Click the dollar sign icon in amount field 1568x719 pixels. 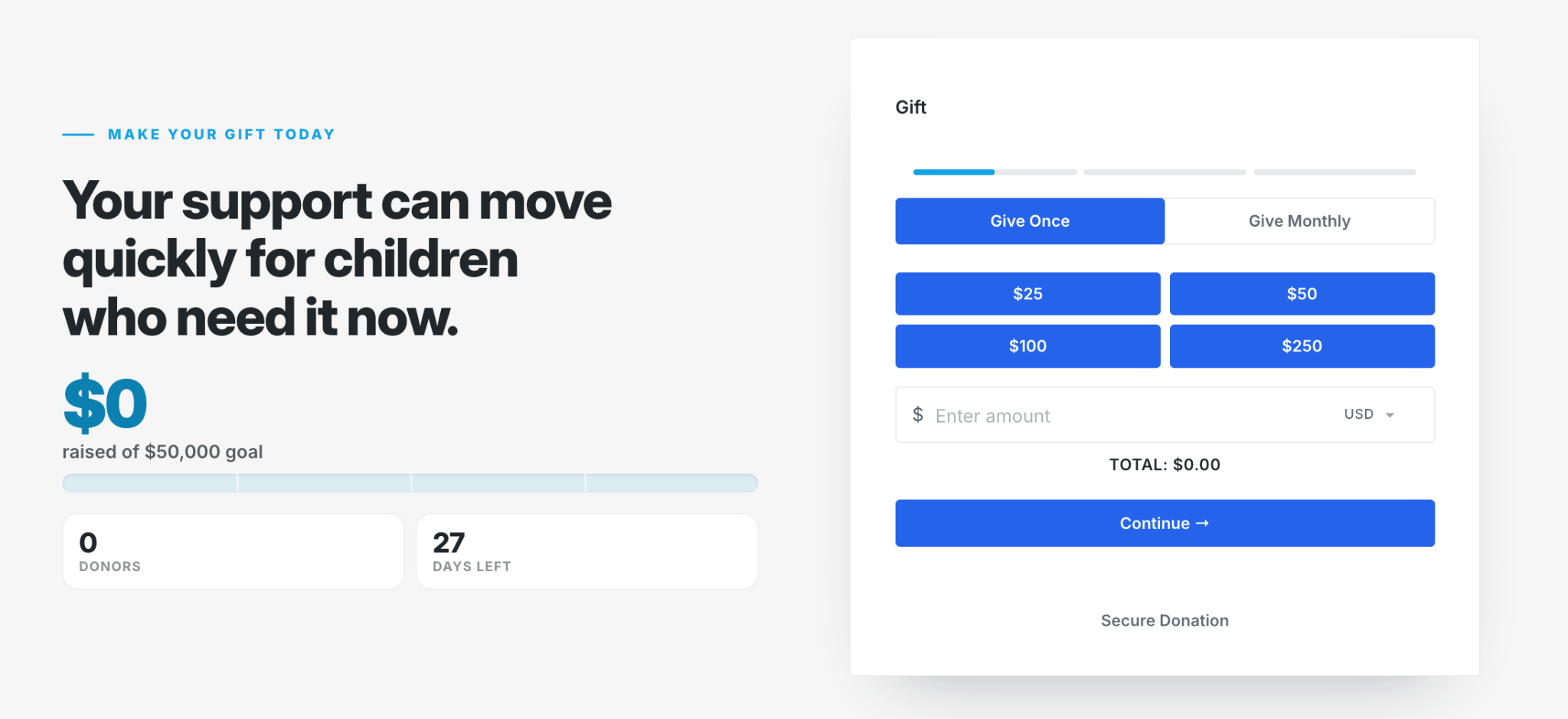tap(917, 415)
